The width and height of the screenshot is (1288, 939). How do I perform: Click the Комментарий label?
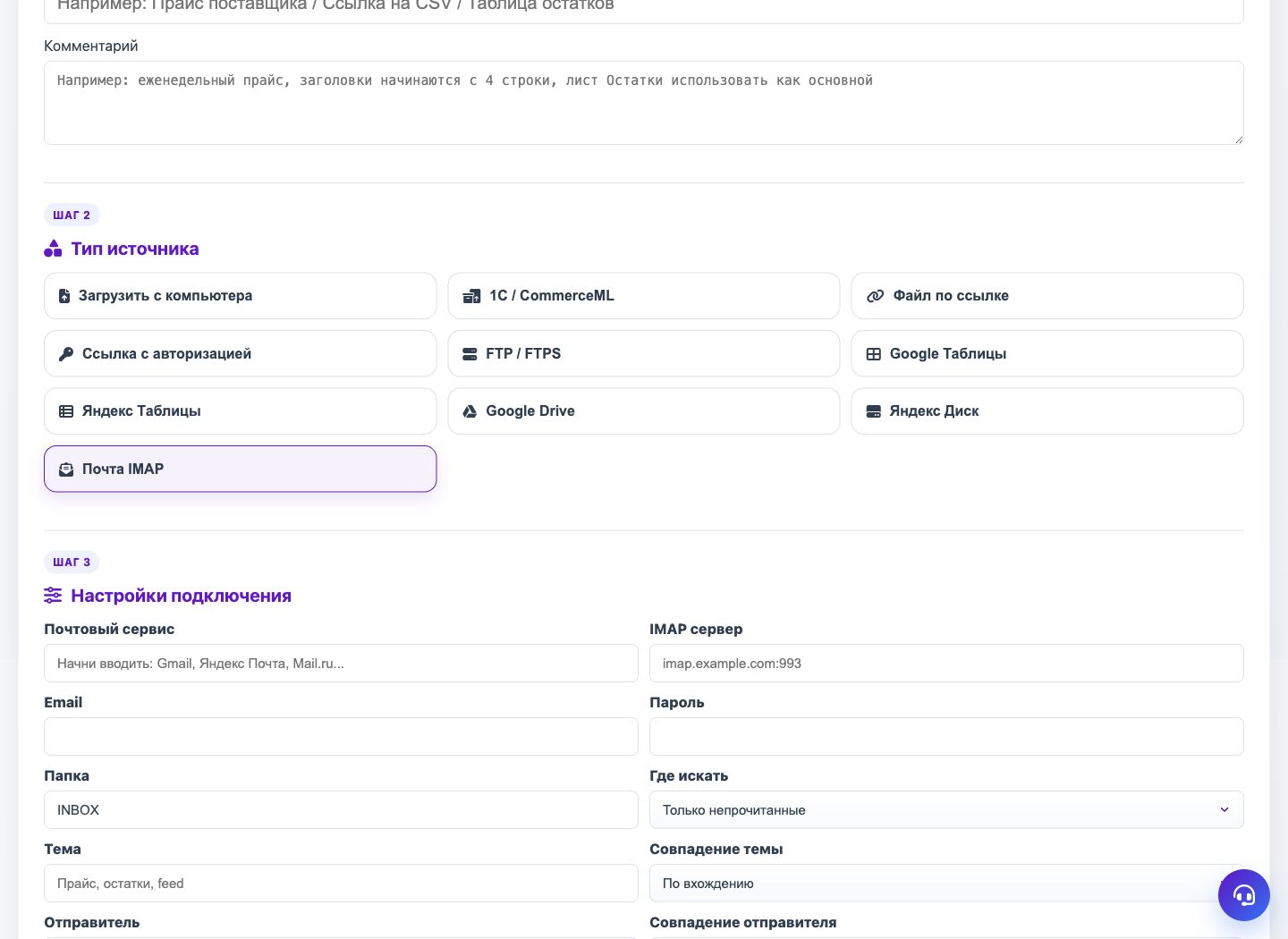pos(91,46)
